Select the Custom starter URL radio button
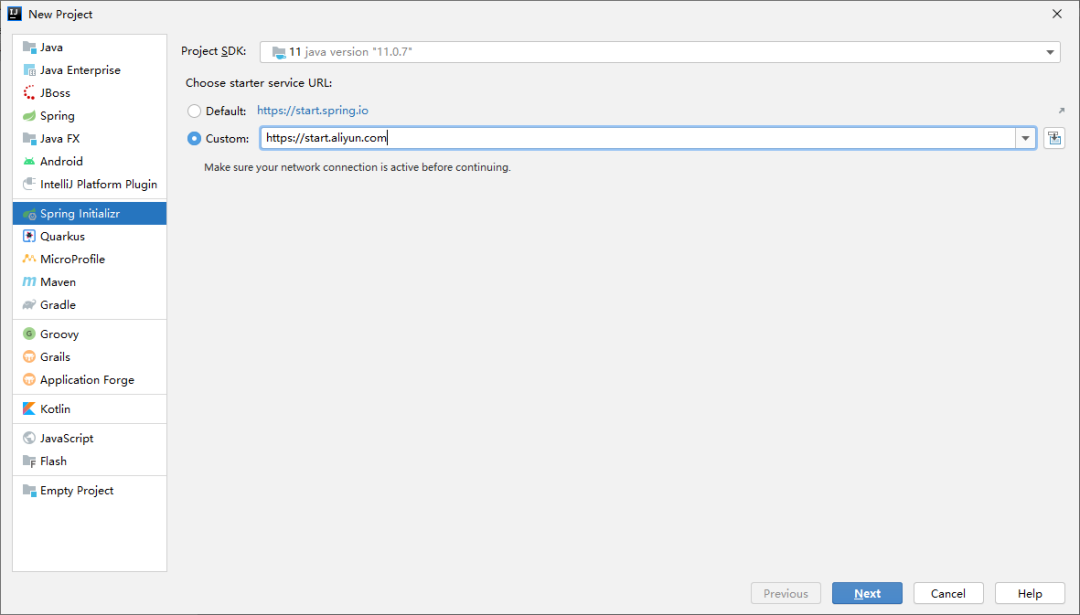This screenshot has height=615, width=1080. click(x=194, y=139)
